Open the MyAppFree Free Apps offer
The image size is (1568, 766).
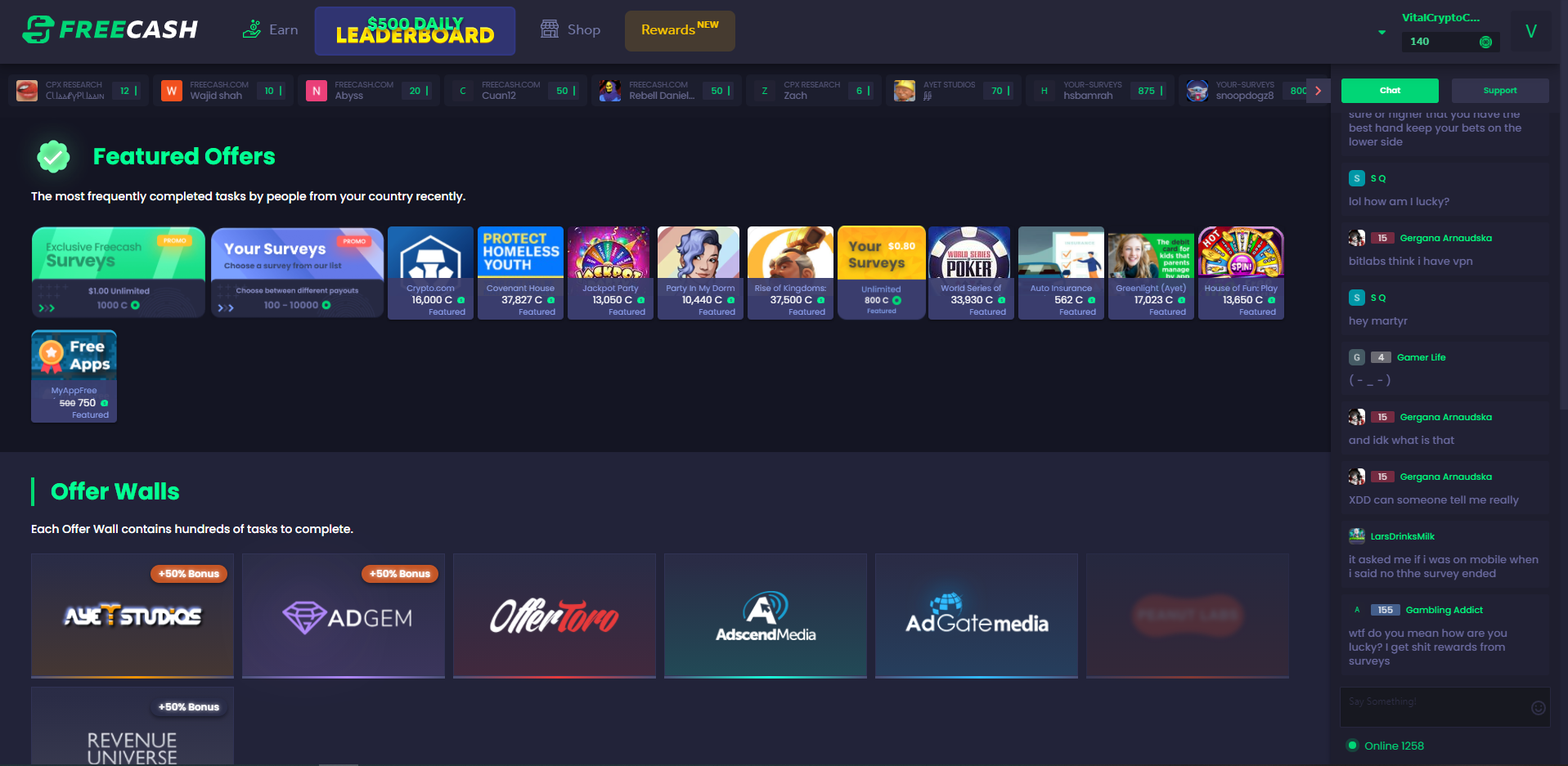tap(74, 376)
